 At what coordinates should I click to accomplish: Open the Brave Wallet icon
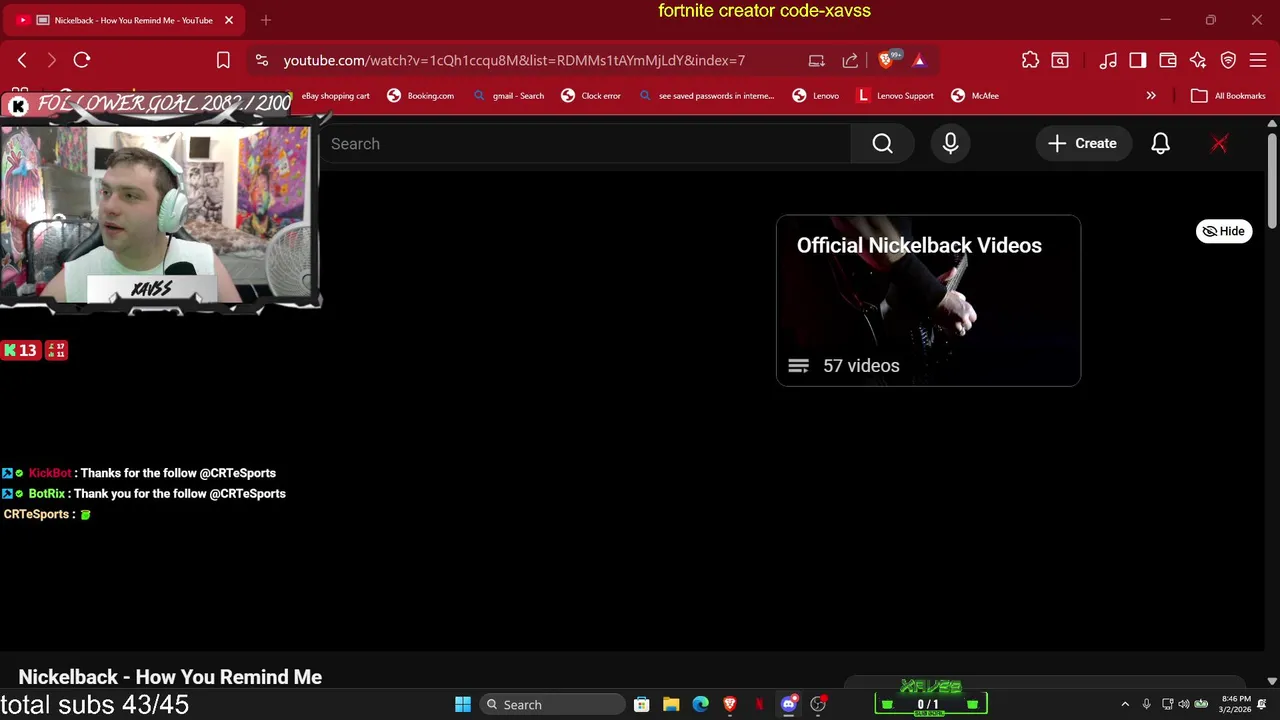pos(1167,60)
